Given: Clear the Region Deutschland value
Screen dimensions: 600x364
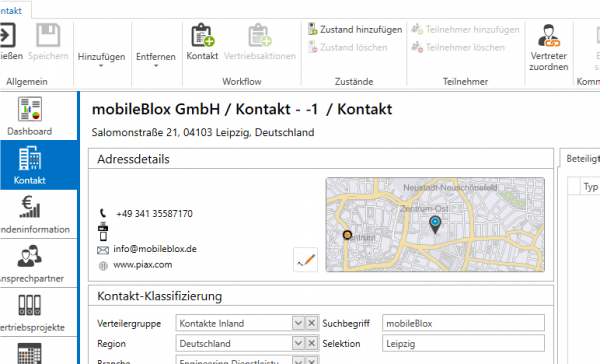Looking at the screenshot, I should coord(311,343).
